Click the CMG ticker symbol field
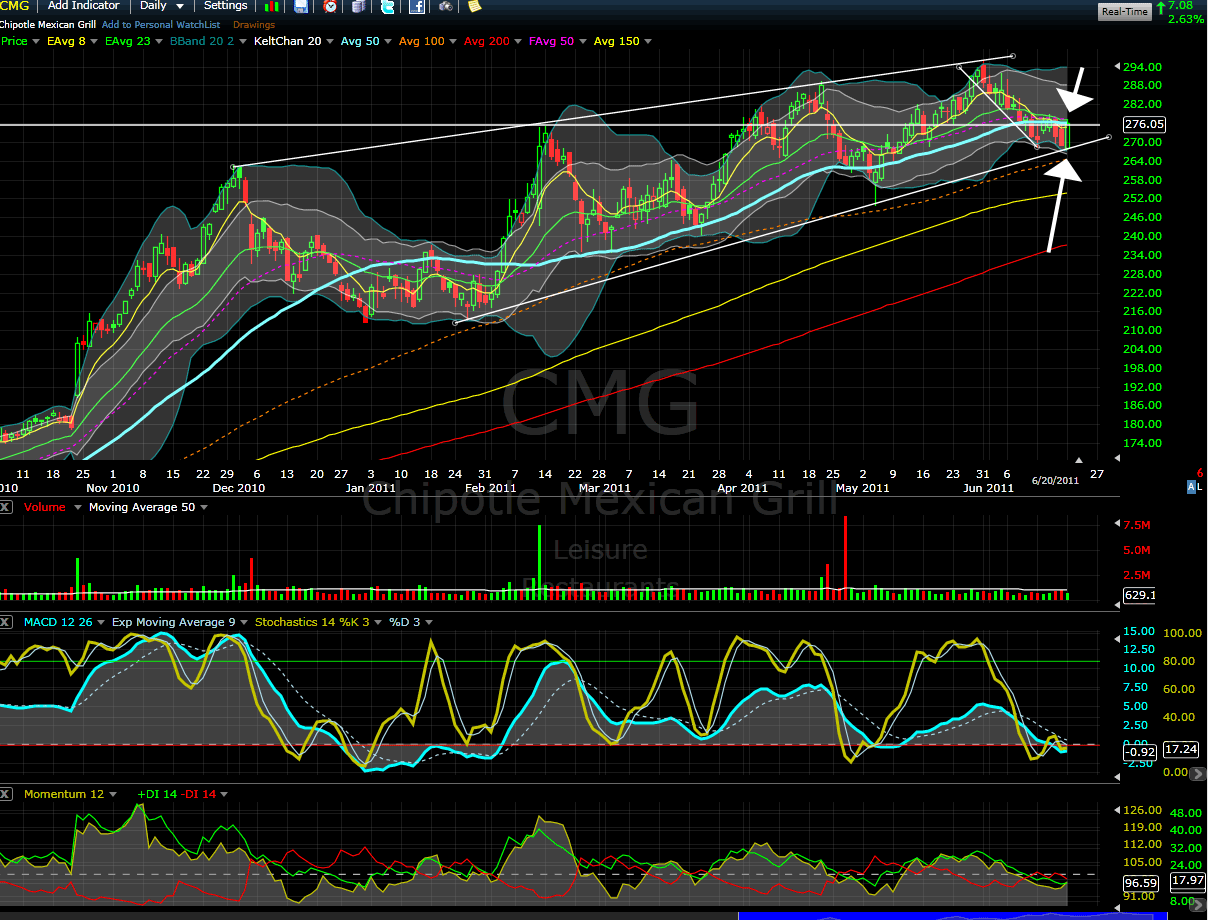Image resolution: width=1209 pixels, height=920 pixels. 15,6
